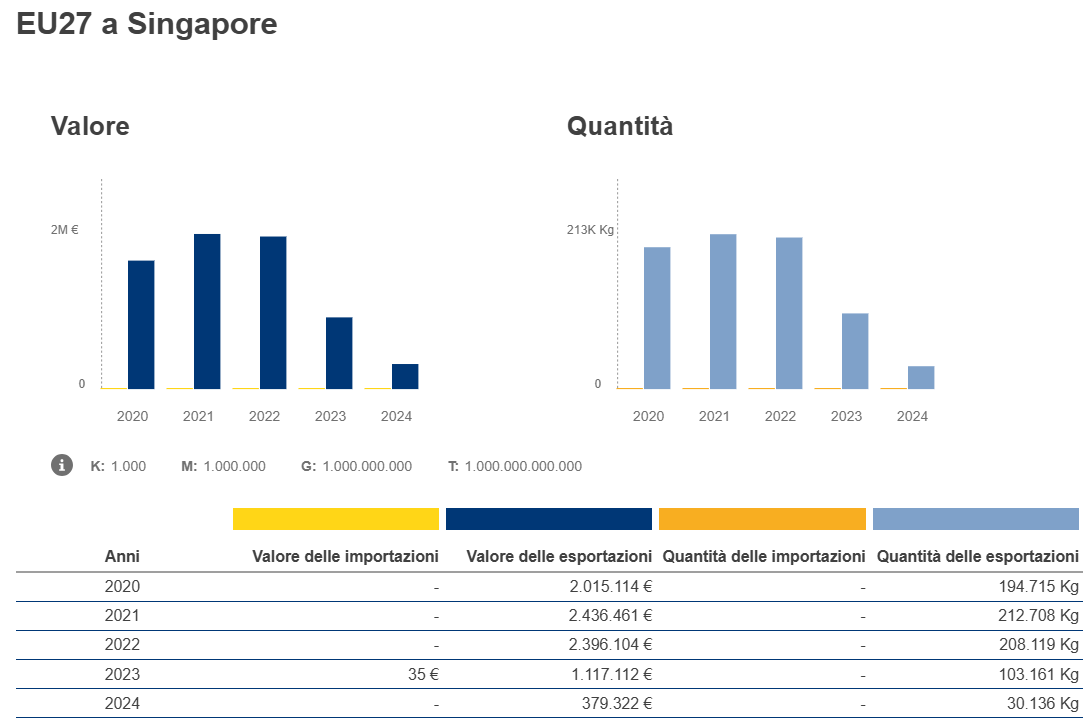Click the 2024 bar in Valore chart
Viewport: 1088px width, 723px height.
tap(405, 376)
